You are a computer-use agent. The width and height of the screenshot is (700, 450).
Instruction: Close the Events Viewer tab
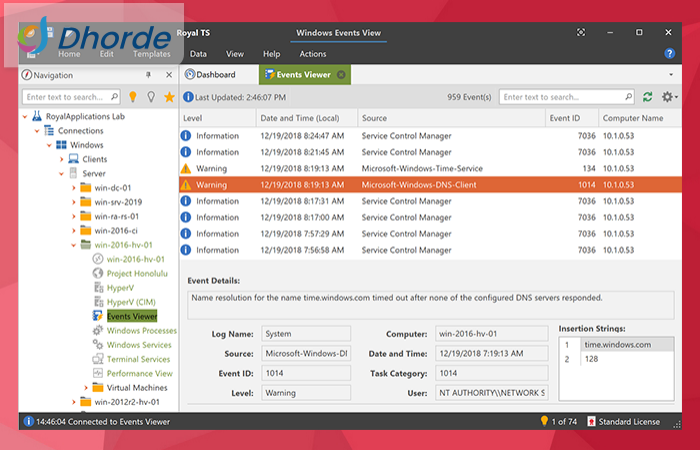(341, 75)
